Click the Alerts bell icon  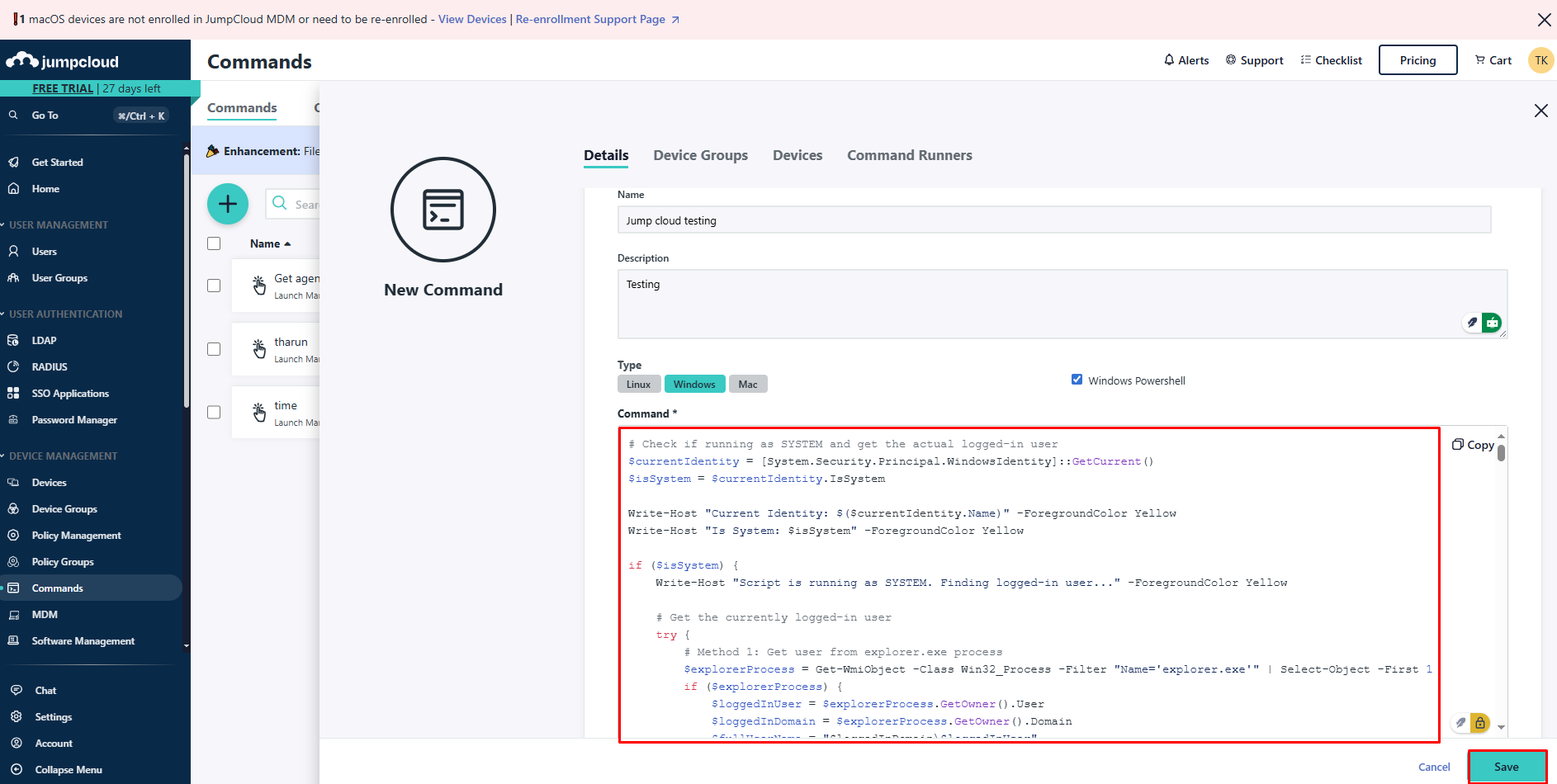click(x=1169, y=60)
